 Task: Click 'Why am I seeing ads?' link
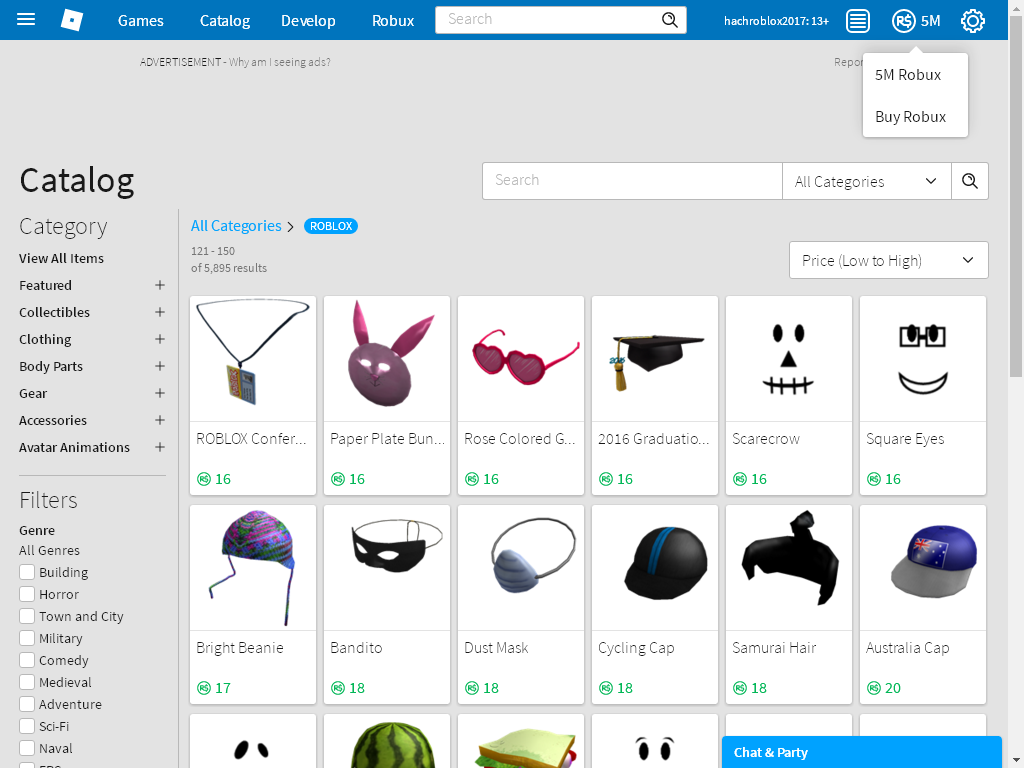[x=280, y=62]
